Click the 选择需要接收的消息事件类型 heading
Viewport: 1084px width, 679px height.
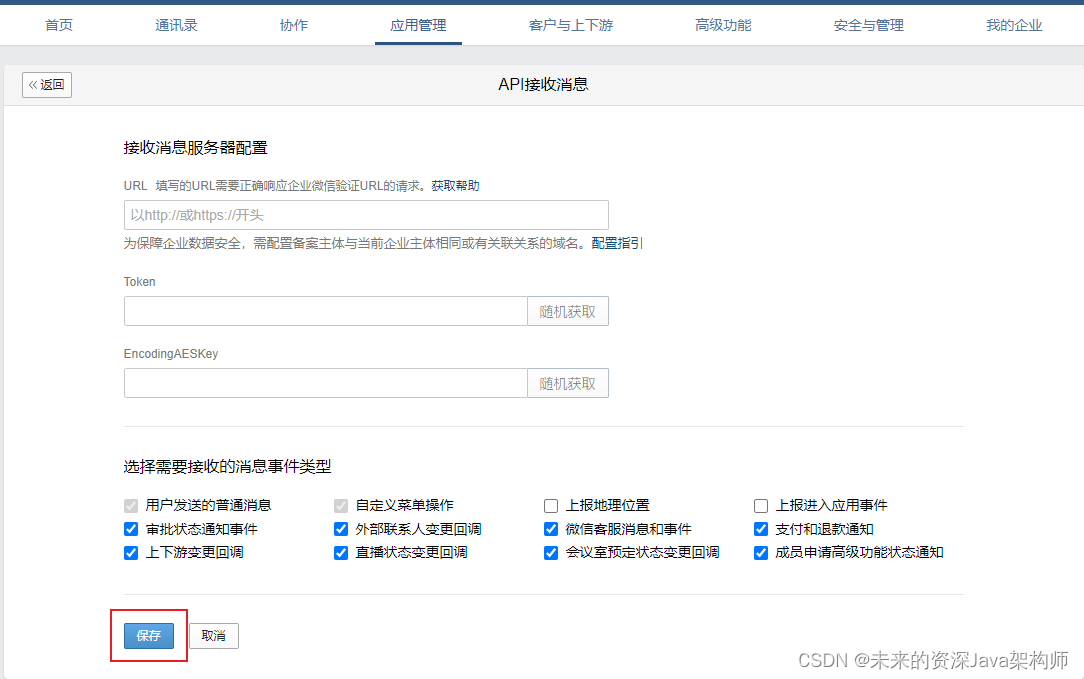click(227, 467)
